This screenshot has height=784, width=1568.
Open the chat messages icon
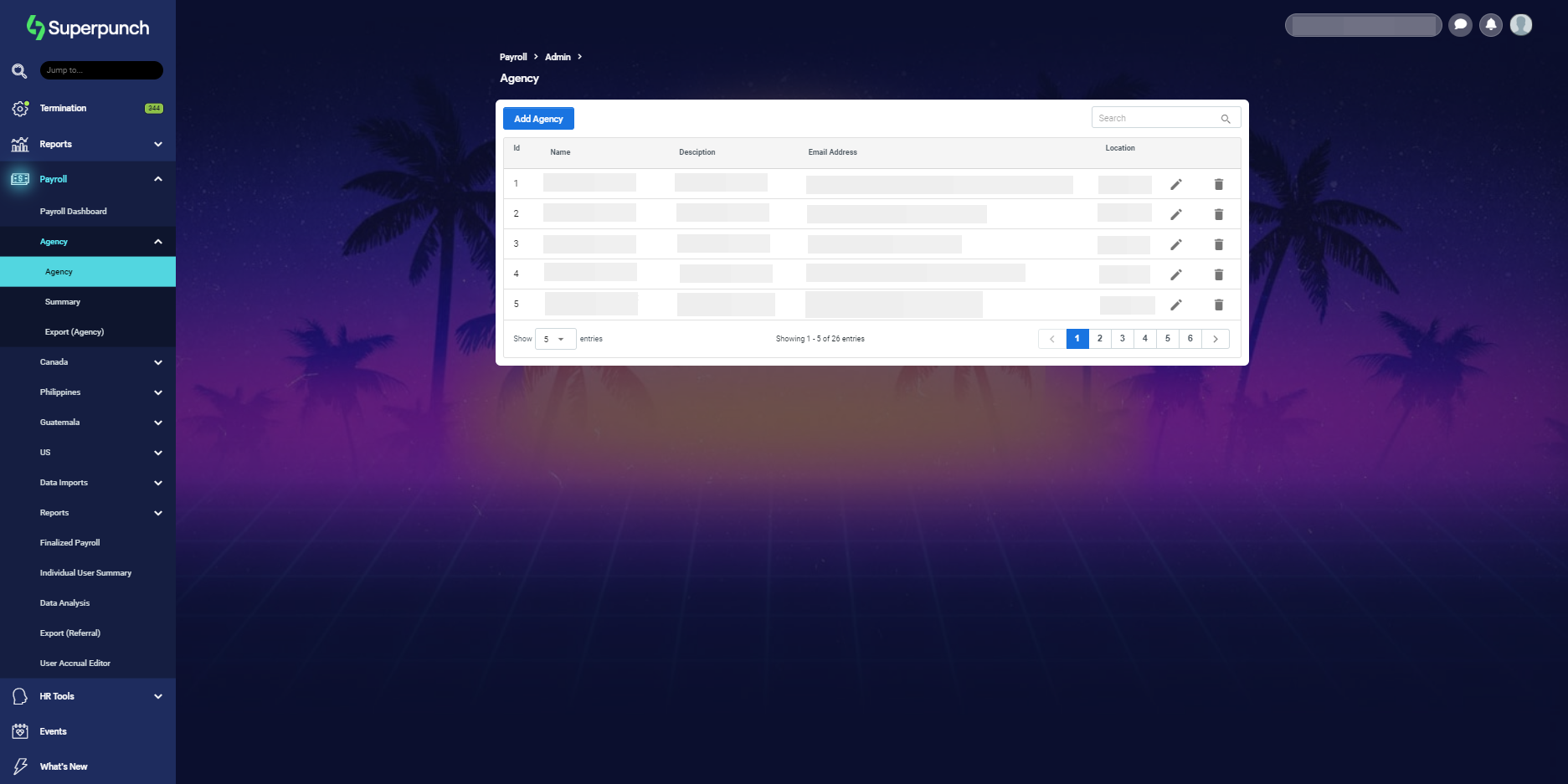coord(1460,25)
